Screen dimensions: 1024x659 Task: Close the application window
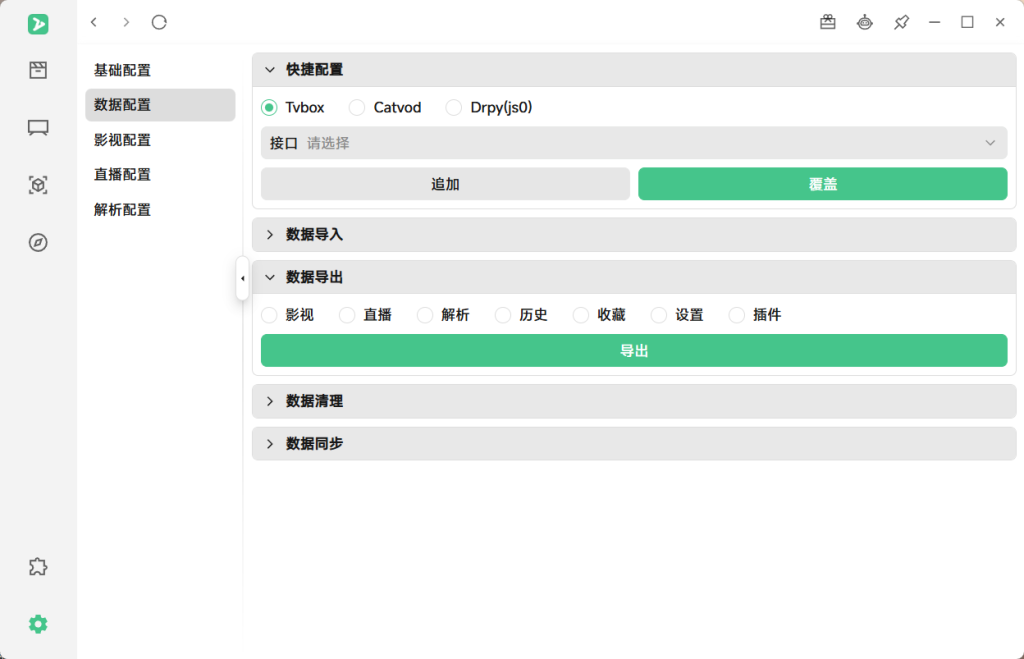pos(1000,22)
